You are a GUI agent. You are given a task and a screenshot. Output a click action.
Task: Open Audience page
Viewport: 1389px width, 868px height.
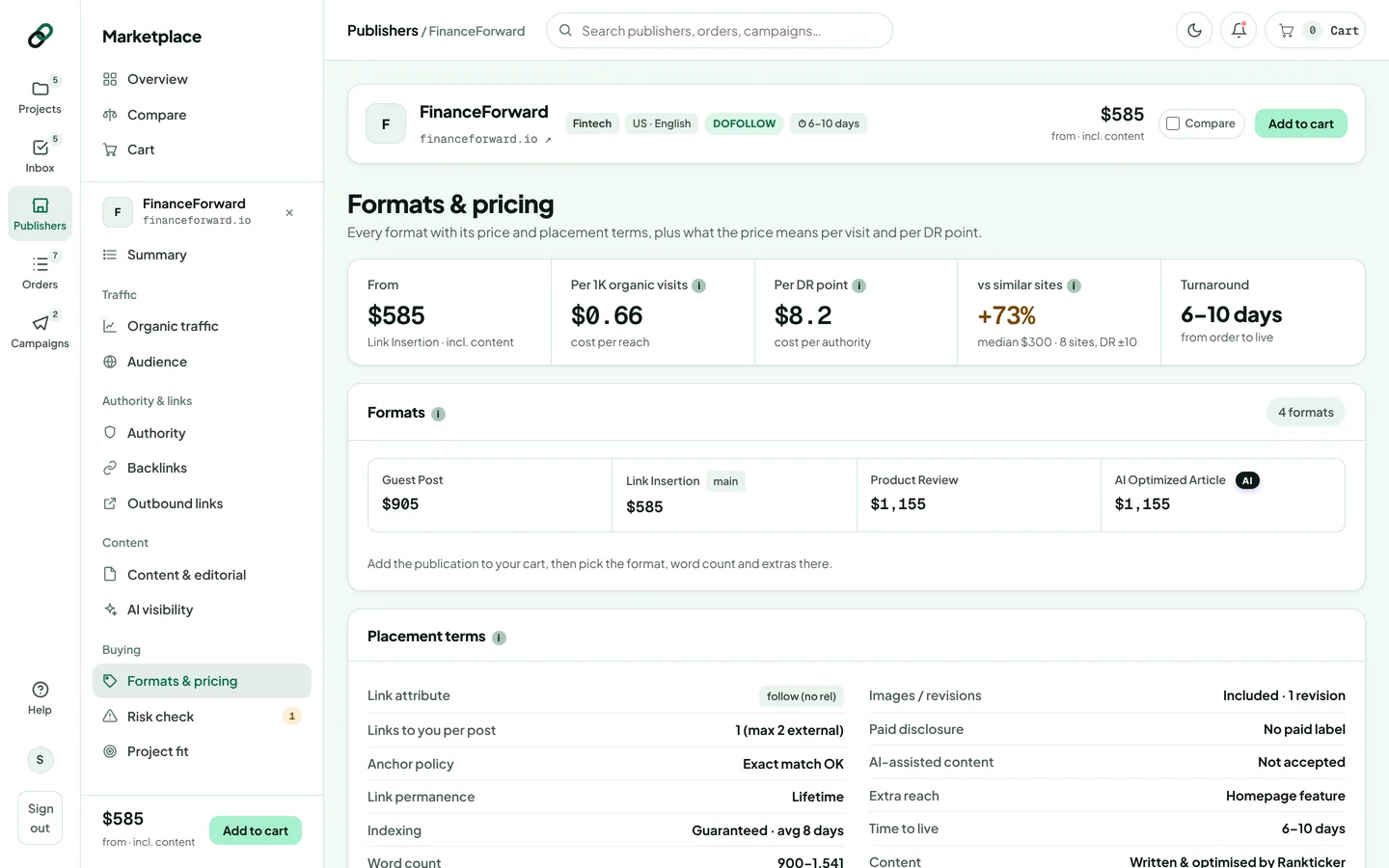[x=202, y=362]
